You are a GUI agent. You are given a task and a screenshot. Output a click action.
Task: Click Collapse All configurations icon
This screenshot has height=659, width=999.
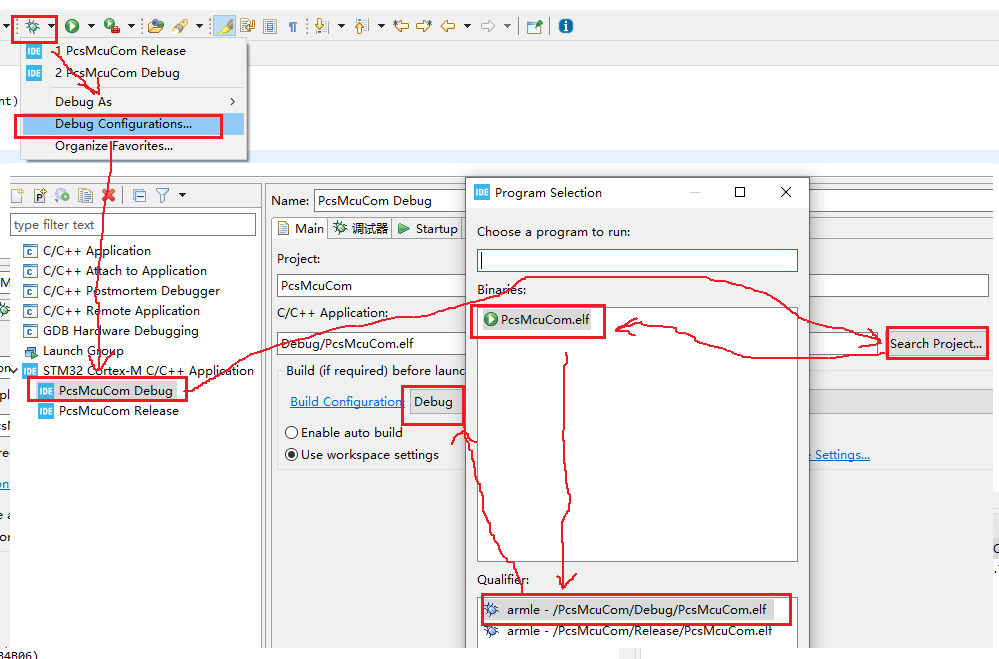[x=140, y=195]
